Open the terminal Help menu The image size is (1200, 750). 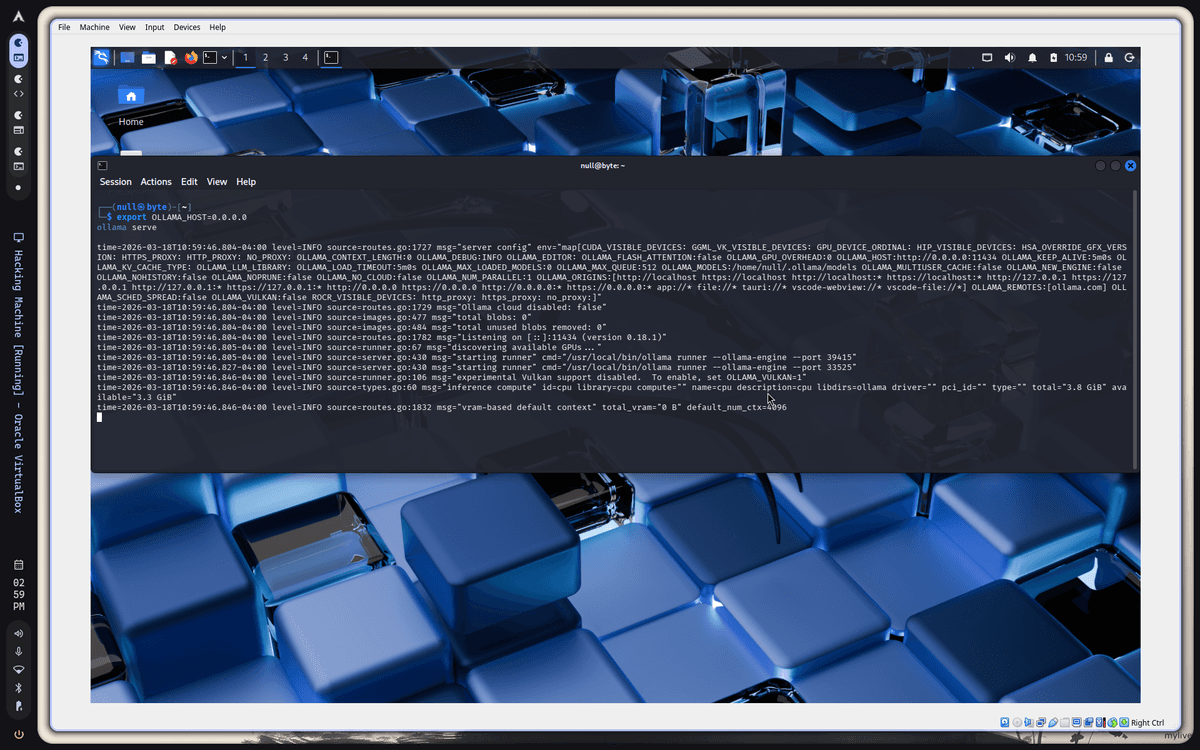point(246,182)
